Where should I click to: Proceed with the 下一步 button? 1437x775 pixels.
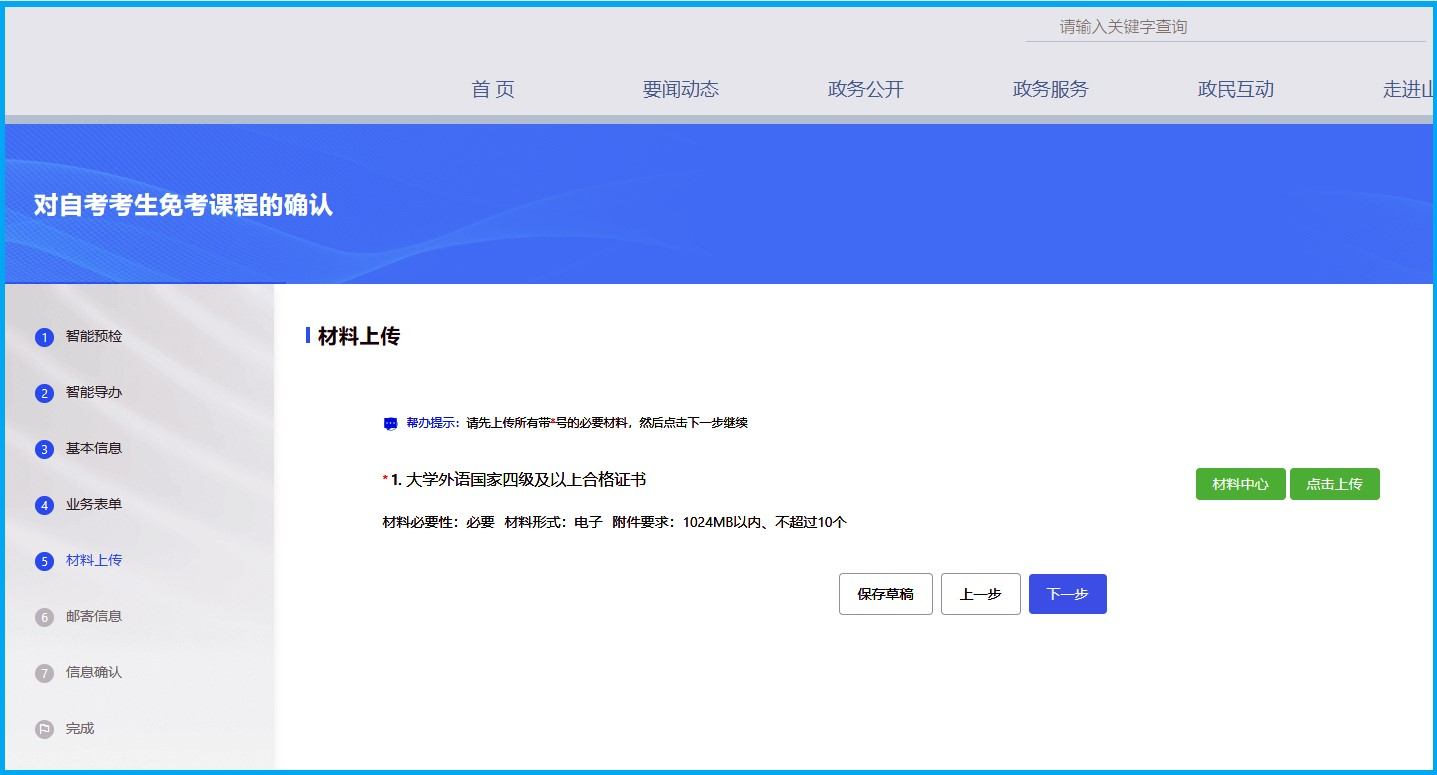point(1067,593)
